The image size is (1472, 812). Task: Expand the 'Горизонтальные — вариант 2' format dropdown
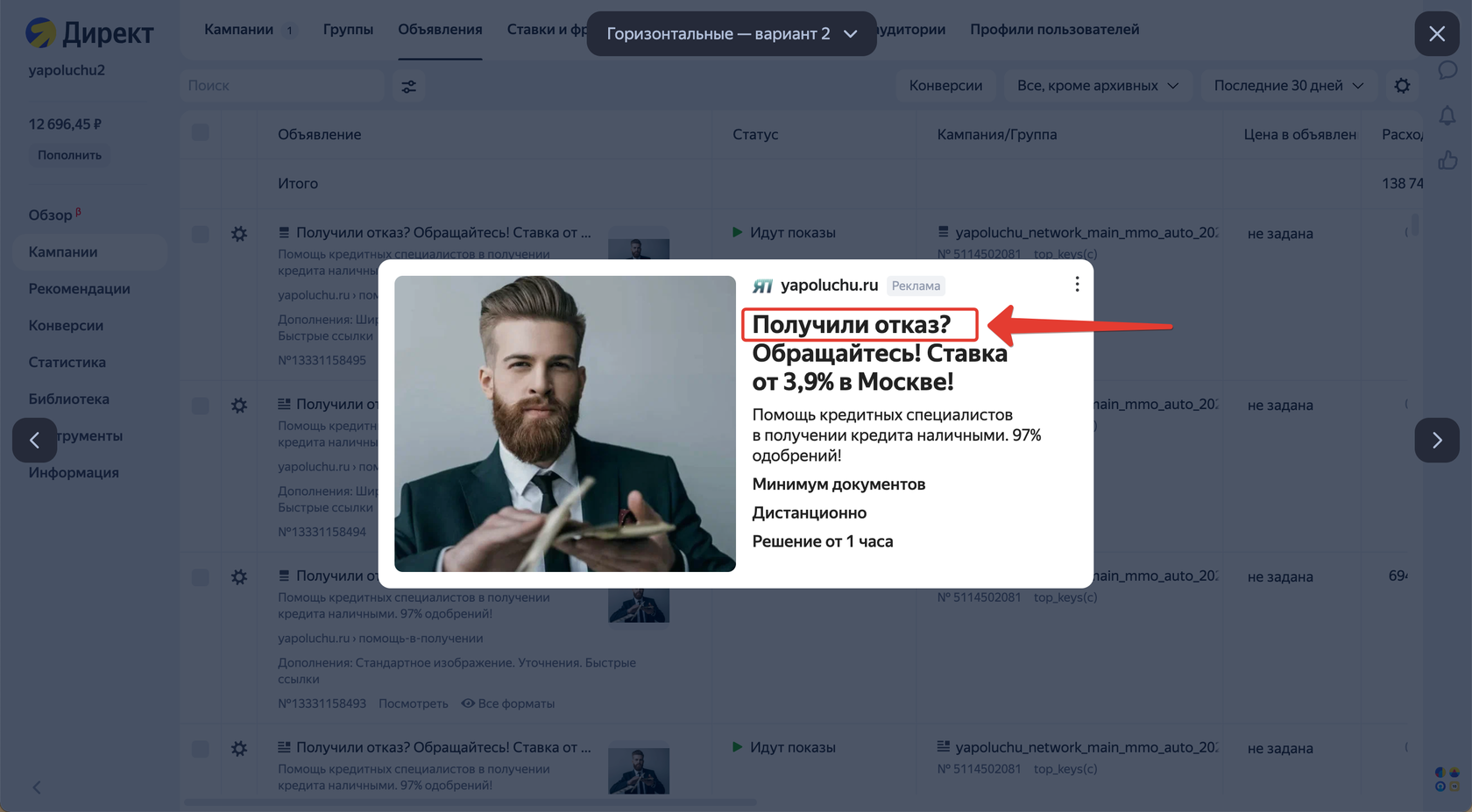732,33
